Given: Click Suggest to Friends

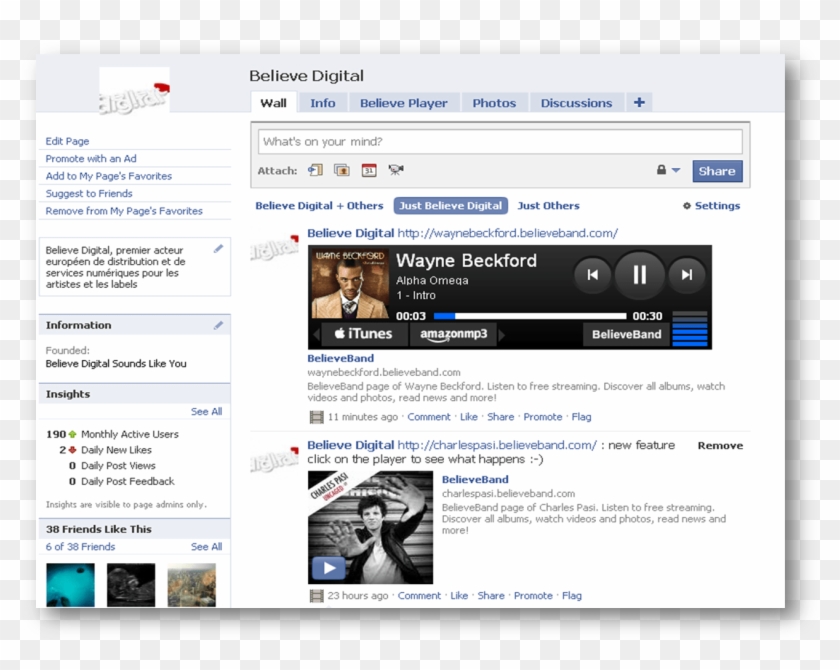Looking at the screenshot, I should 89,193.
